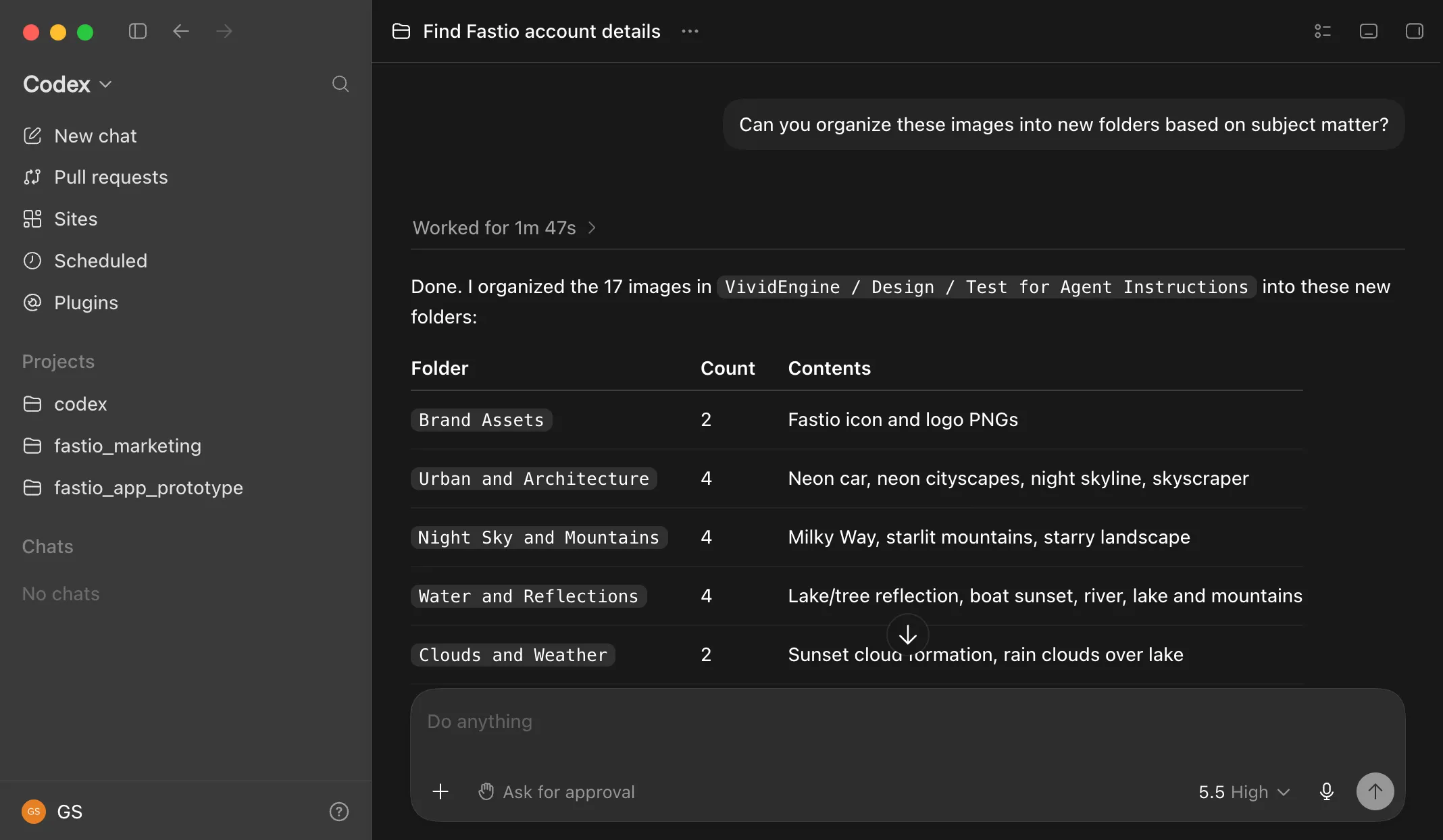Click the 'Neon car, neon cityscapes' cell
The height and width of the screenshot is (840, 1443).
pyautogui.click(x=1019, y=478)
